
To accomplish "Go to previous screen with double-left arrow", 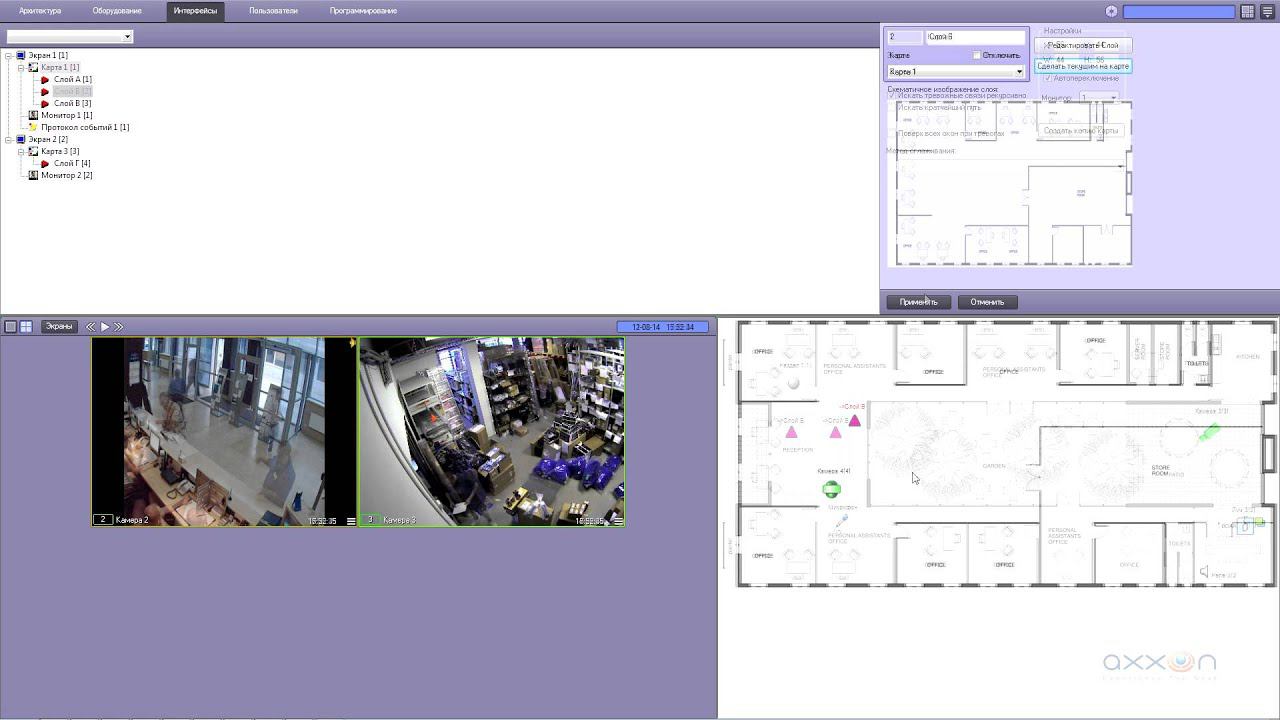I will coord(91,327).
